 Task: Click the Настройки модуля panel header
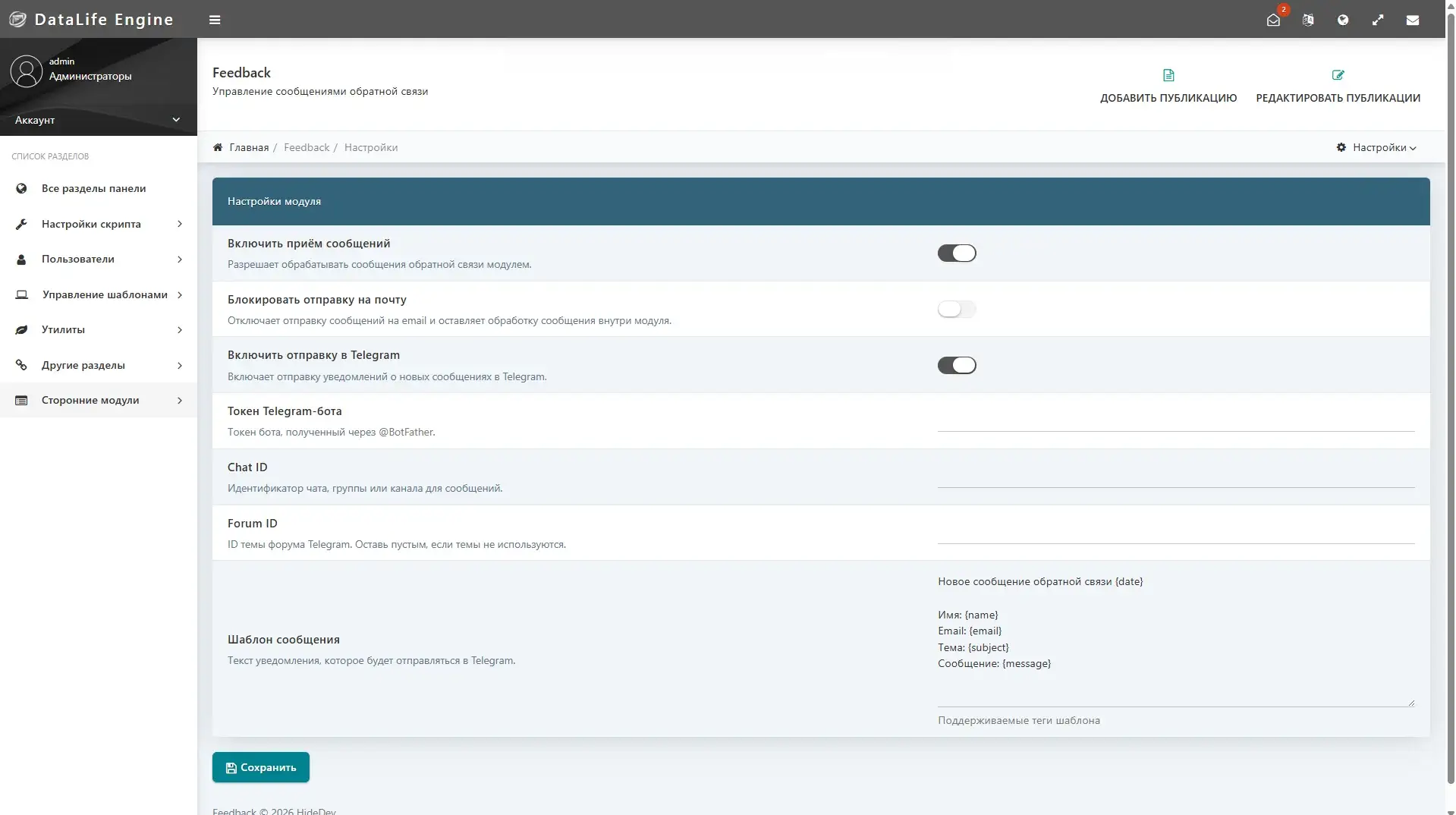(x=821, y=201)
